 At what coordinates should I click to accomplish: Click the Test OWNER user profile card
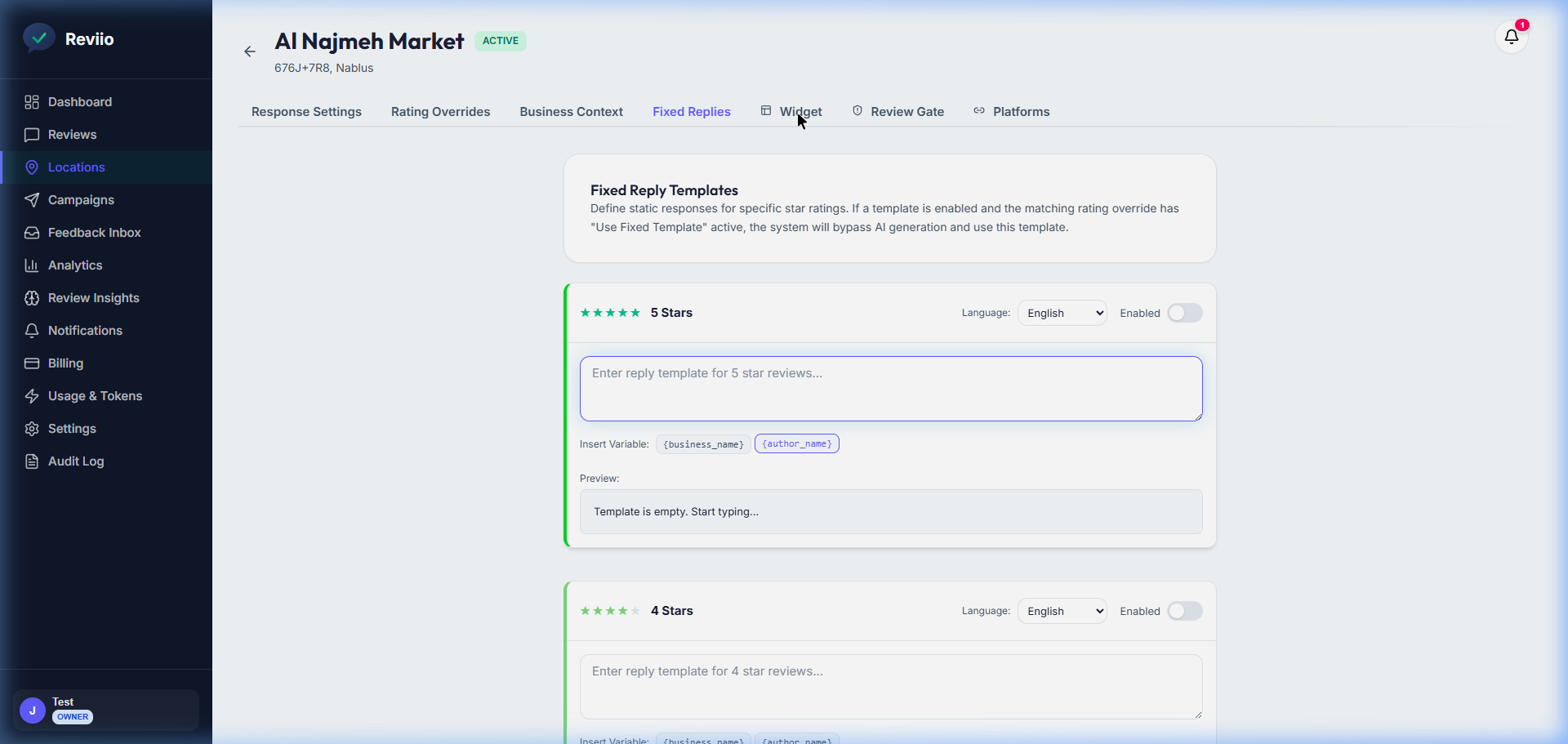(106, 710)
